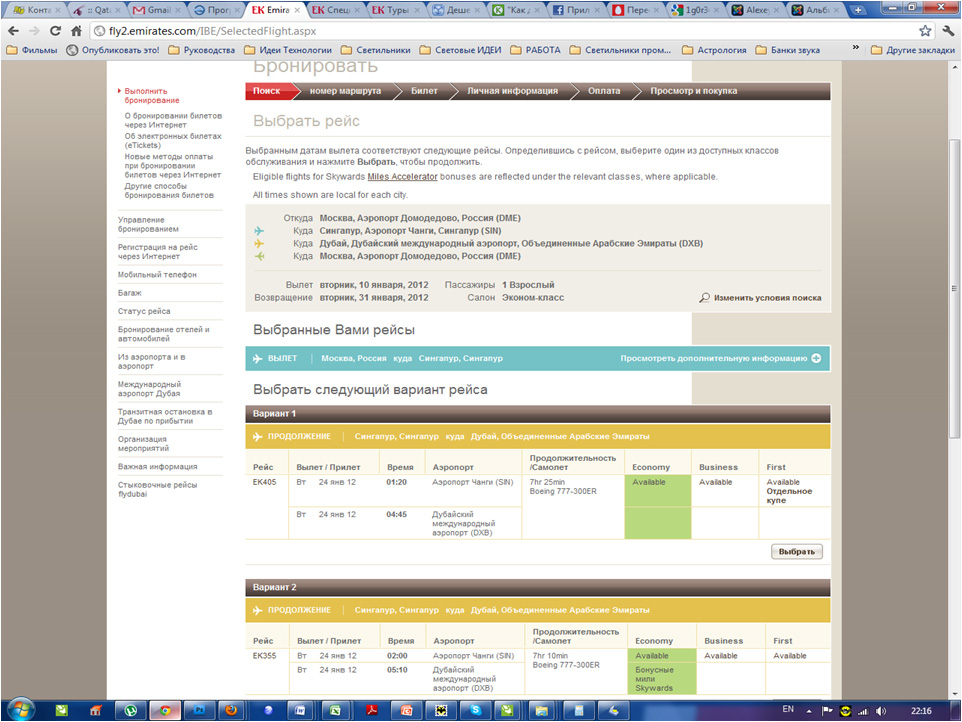Open Firefox from the taskbar
962x722 pixels.
coord(231,711)
